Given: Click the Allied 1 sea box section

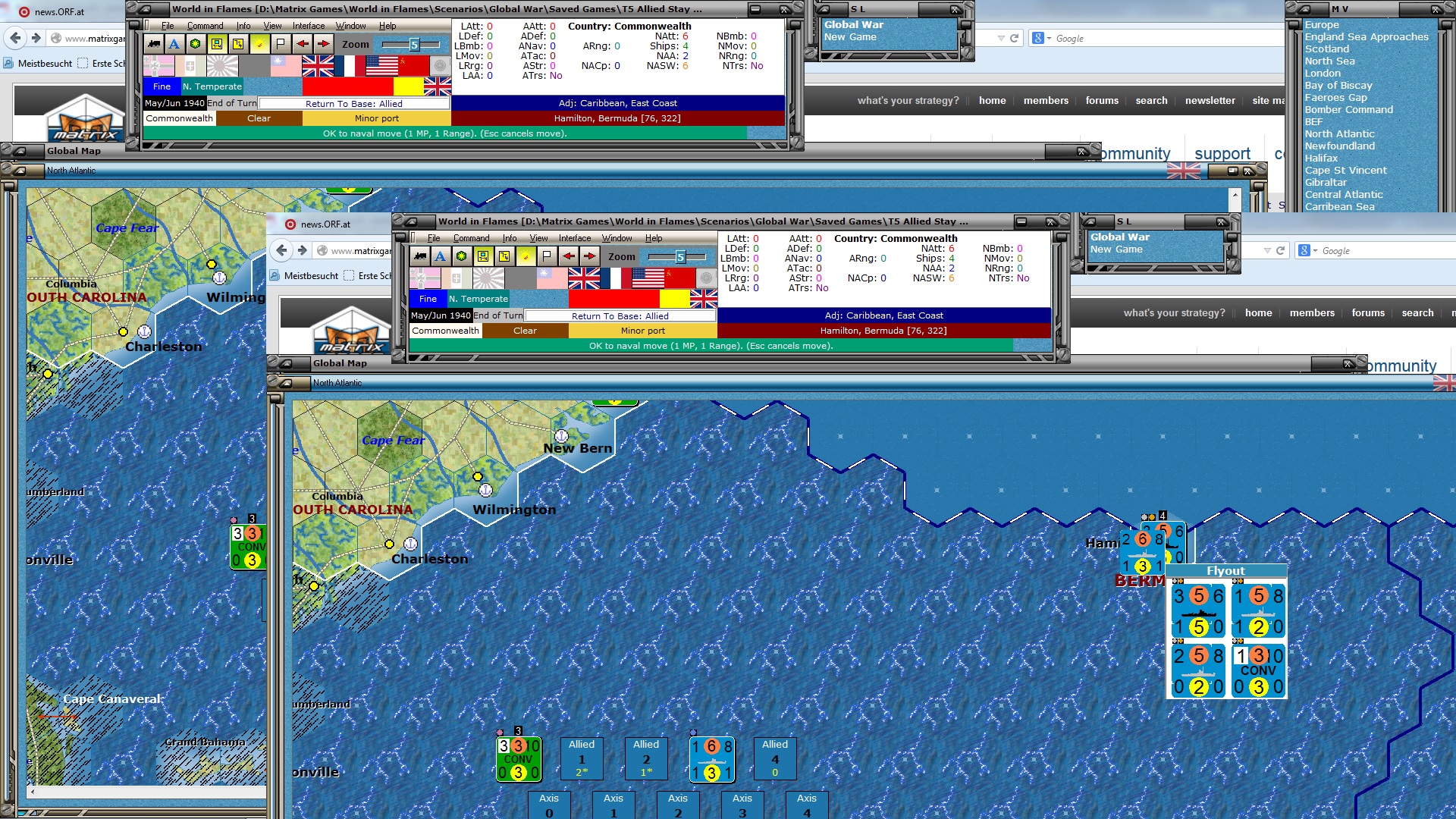Looking at the screenshot, I should [x=582, y=758].
